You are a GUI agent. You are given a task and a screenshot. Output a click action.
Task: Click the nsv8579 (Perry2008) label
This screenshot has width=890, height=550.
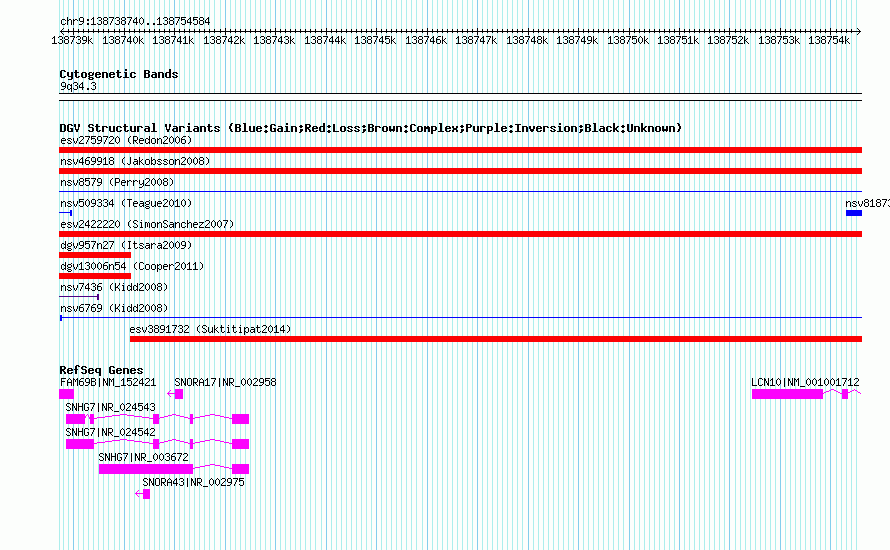(117, 182)
